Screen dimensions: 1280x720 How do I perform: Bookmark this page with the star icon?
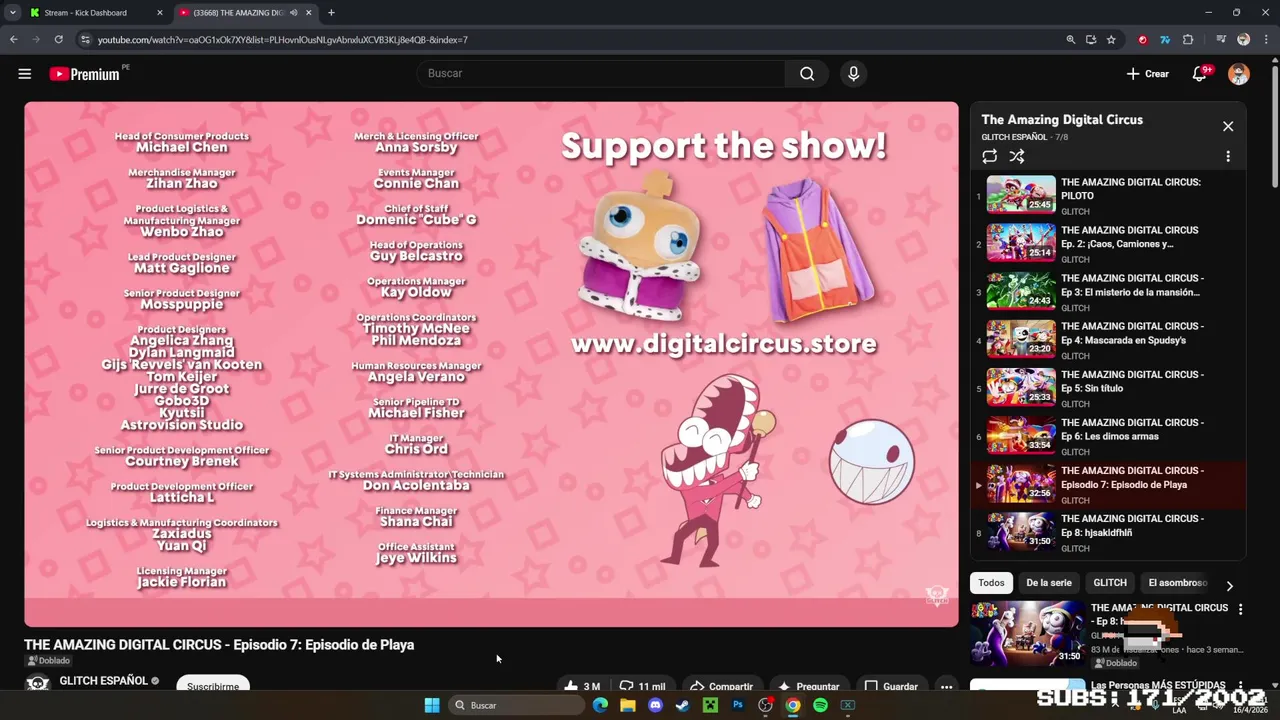pos(1111,40)
